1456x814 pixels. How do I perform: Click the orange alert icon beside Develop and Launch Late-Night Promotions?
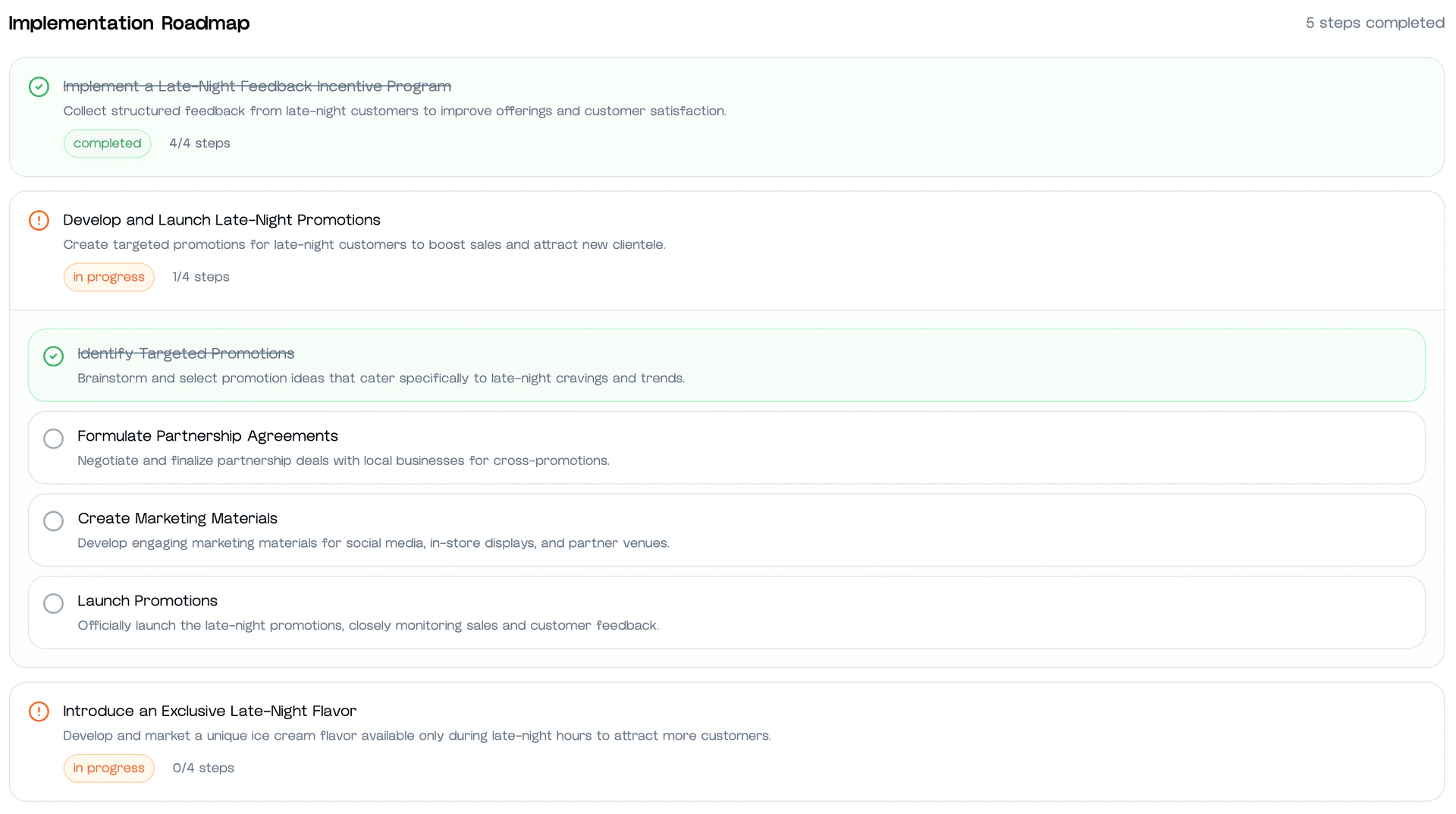coord(39,220)
